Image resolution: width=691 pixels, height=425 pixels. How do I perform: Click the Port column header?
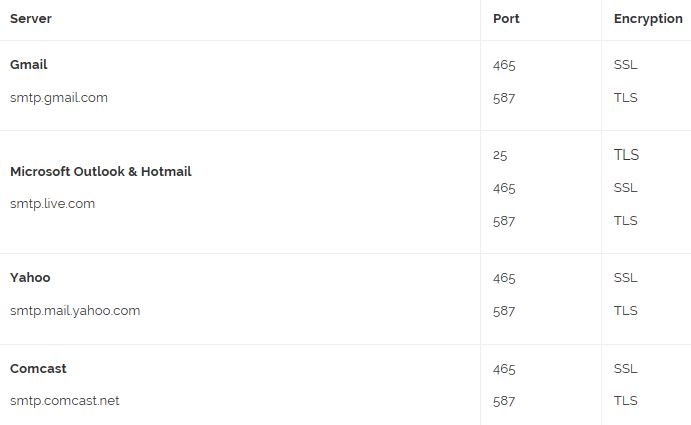(x=506, y=19)
